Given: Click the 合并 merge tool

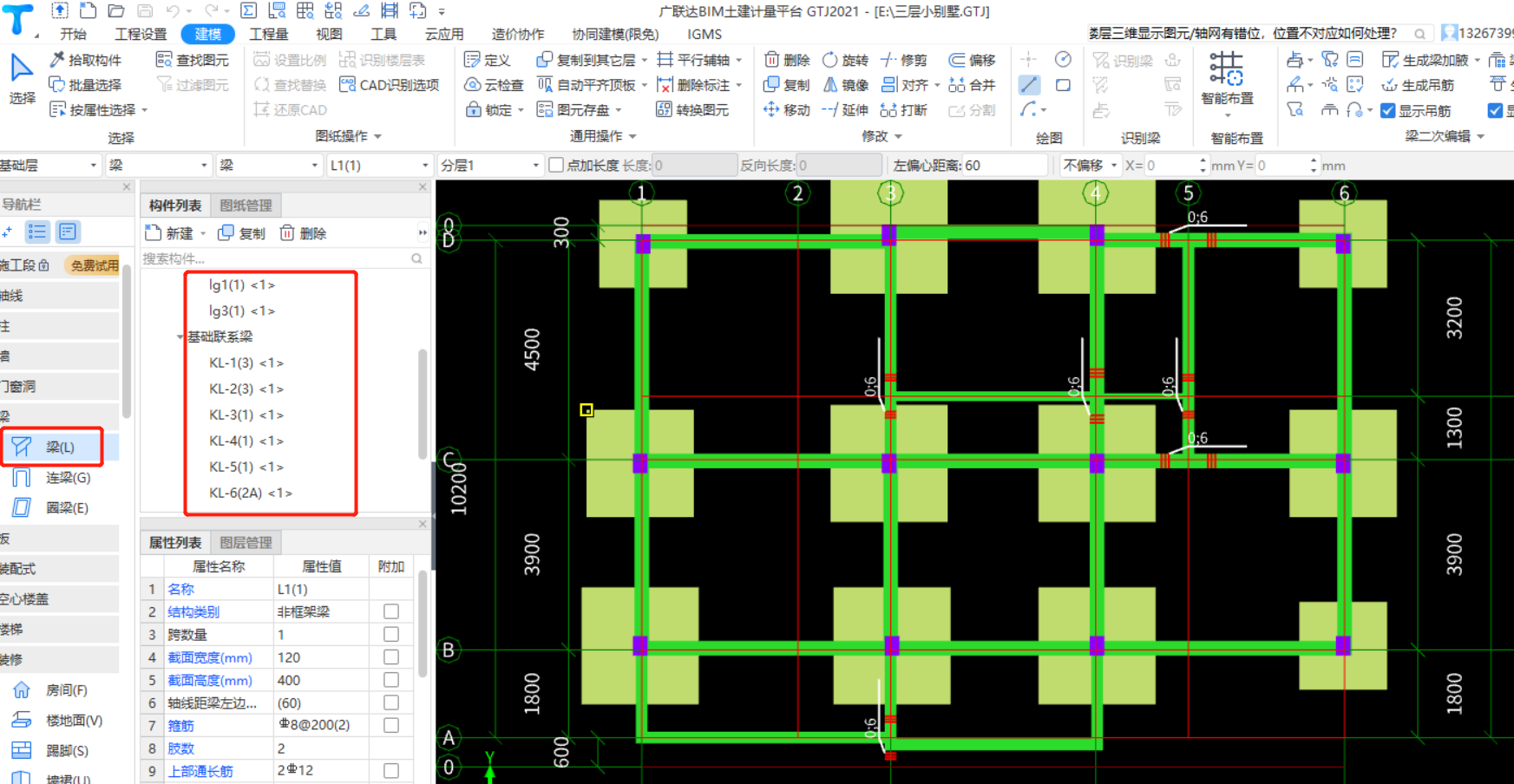Looking at the screenshot, I should click(972, 85).
